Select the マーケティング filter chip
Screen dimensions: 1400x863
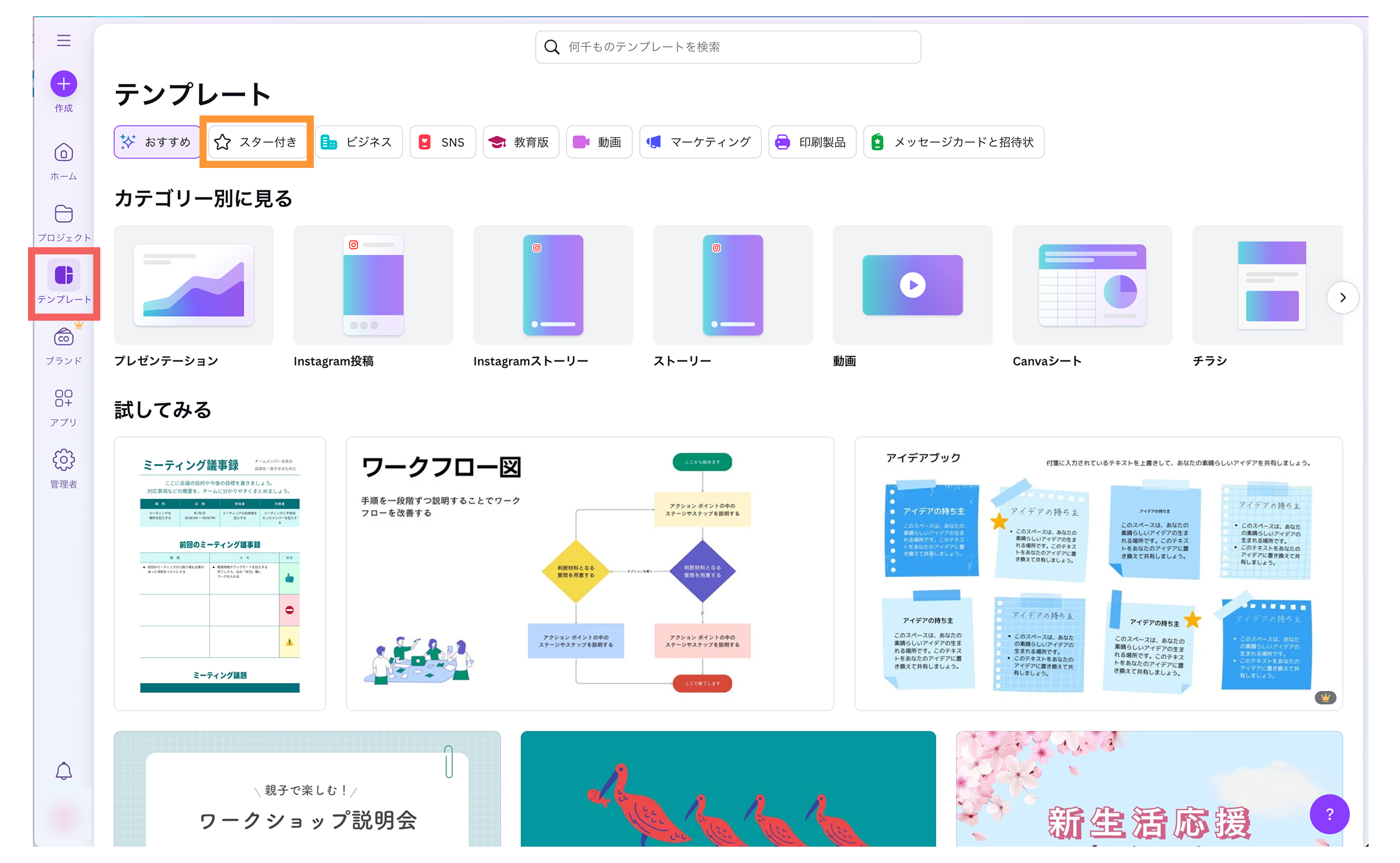[x=700, y=142]
